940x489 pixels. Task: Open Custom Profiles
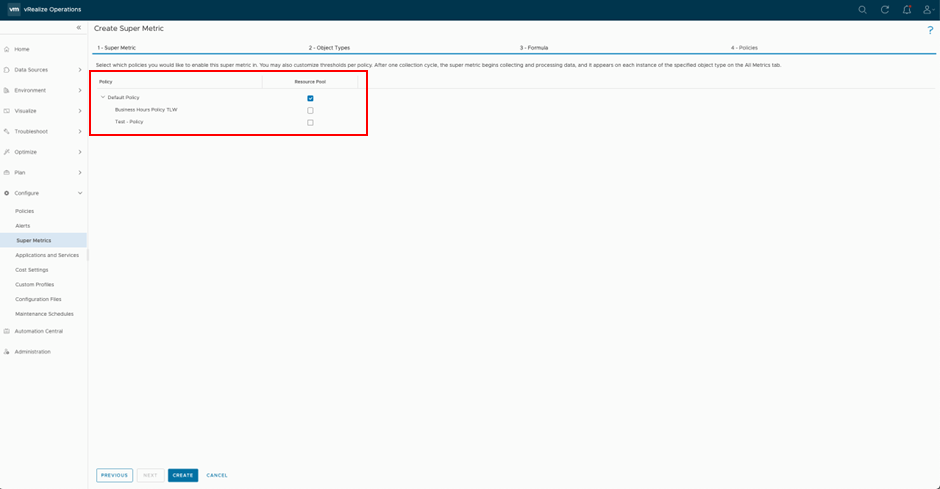tap(34, 285)
